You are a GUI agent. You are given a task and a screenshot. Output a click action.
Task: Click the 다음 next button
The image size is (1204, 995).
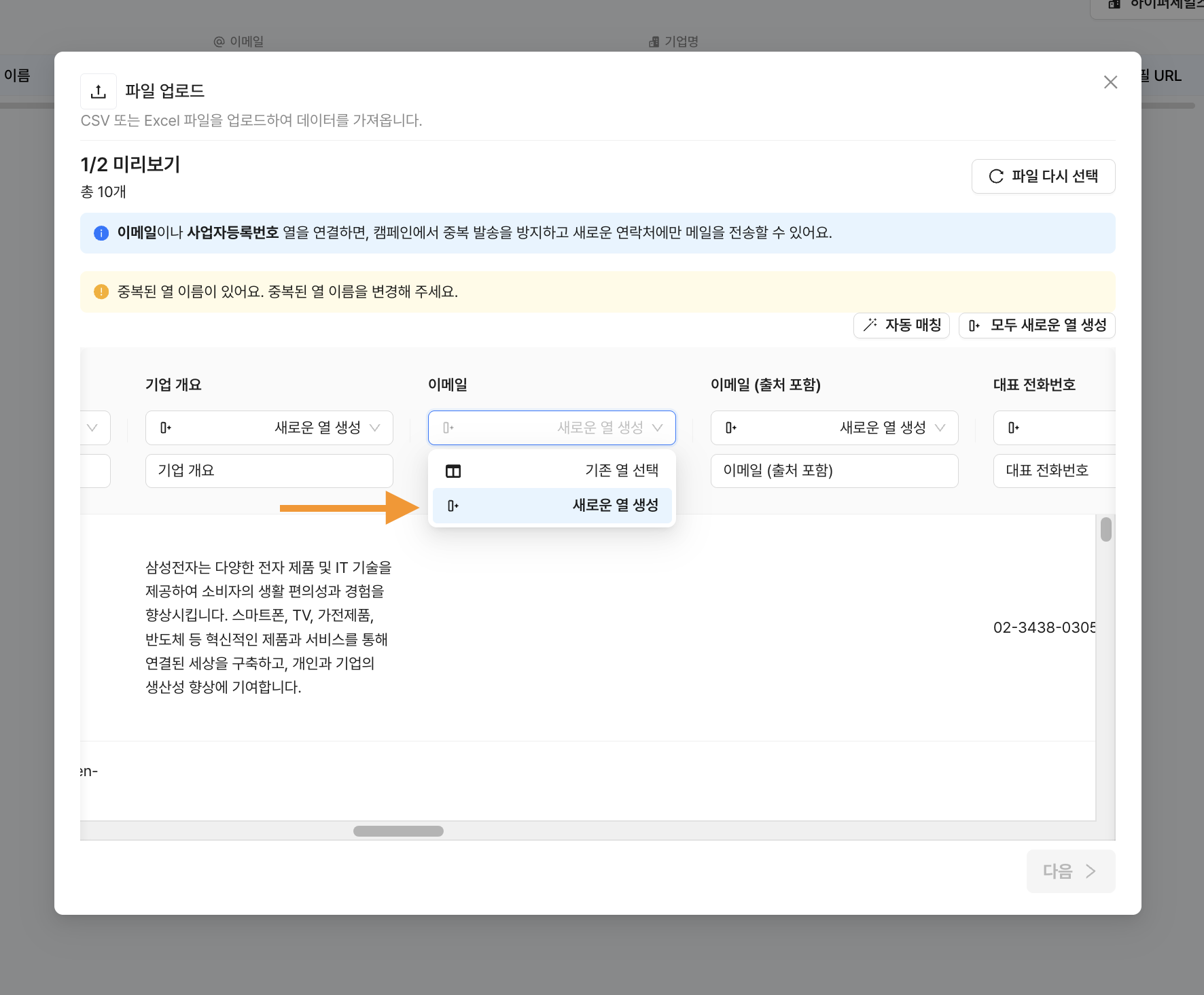[x=1070, y=871]
